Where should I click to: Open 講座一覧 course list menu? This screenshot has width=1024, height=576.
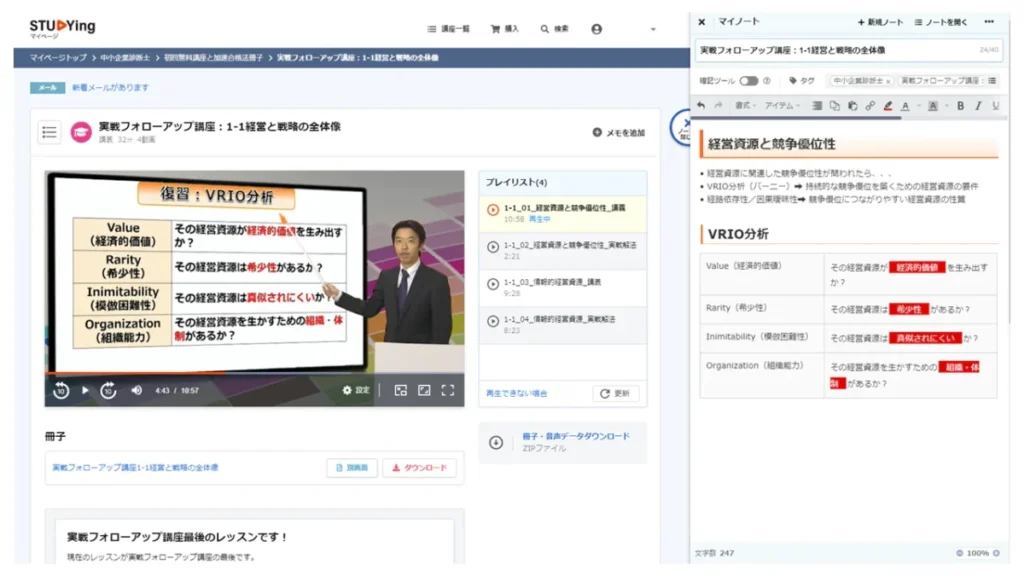point(448,29)
